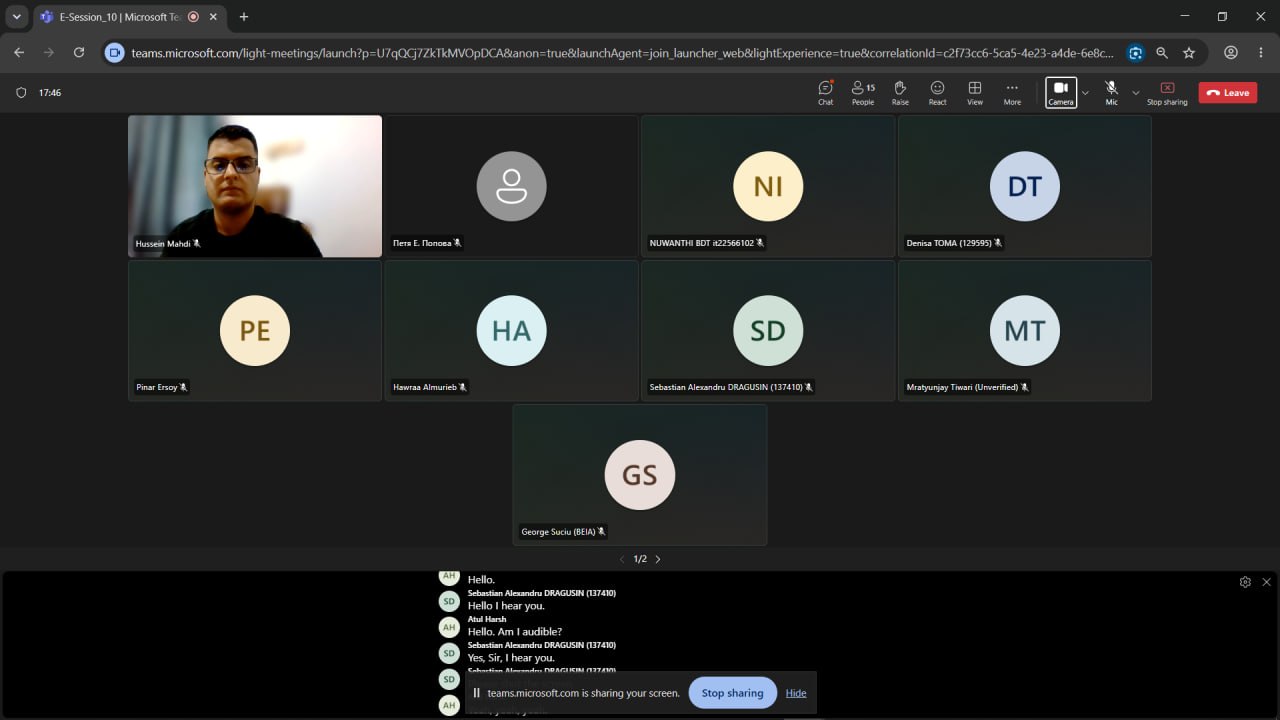1280x720 pixels.
Task: Click caption text 'Yes, Sir, I hear you.'
Action: pyautogui.click(x=511, y=658)
